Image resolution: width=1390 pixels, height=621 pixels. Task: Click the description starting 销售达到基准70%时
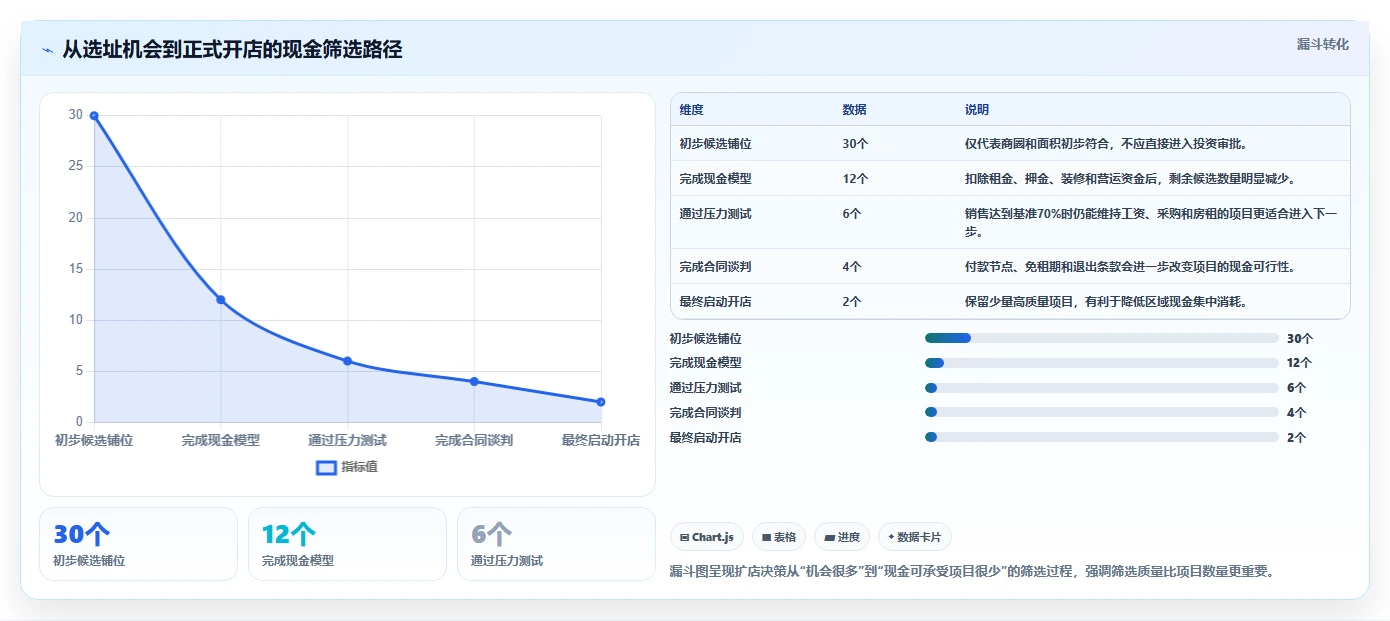(1151, 222)
